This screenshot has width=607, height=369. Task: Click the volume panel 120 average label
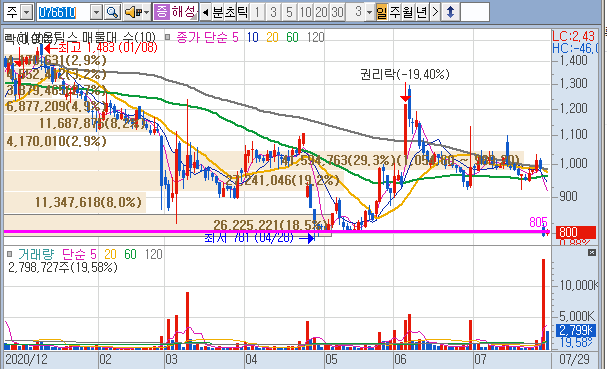click(154, 254)
